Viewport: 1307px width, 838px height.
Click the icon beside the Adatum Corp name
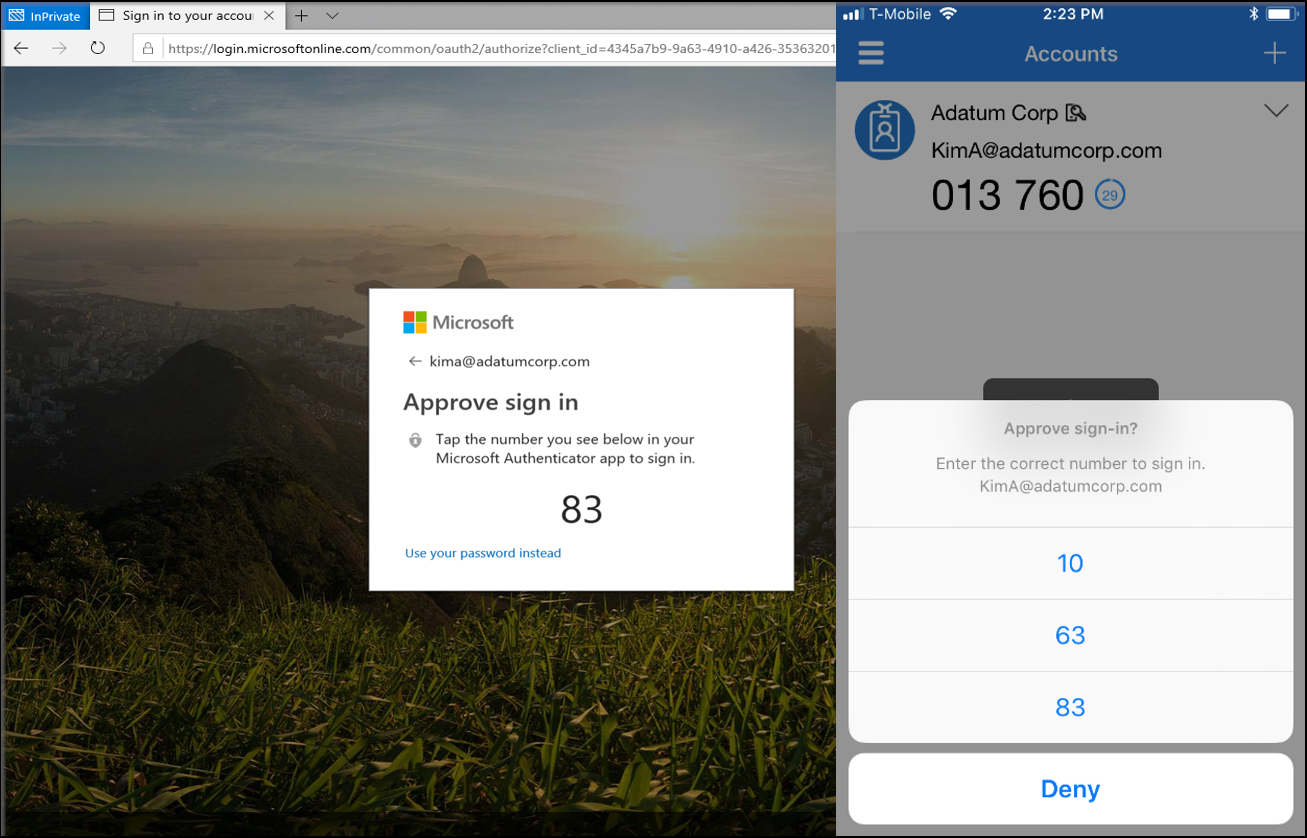(x=1076, y=113)
